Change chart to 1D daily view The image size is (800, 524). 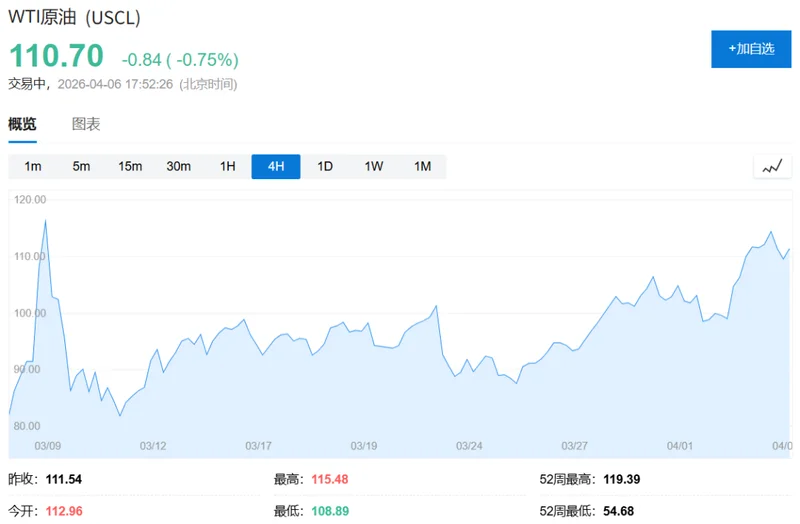(x=325, y=167)
